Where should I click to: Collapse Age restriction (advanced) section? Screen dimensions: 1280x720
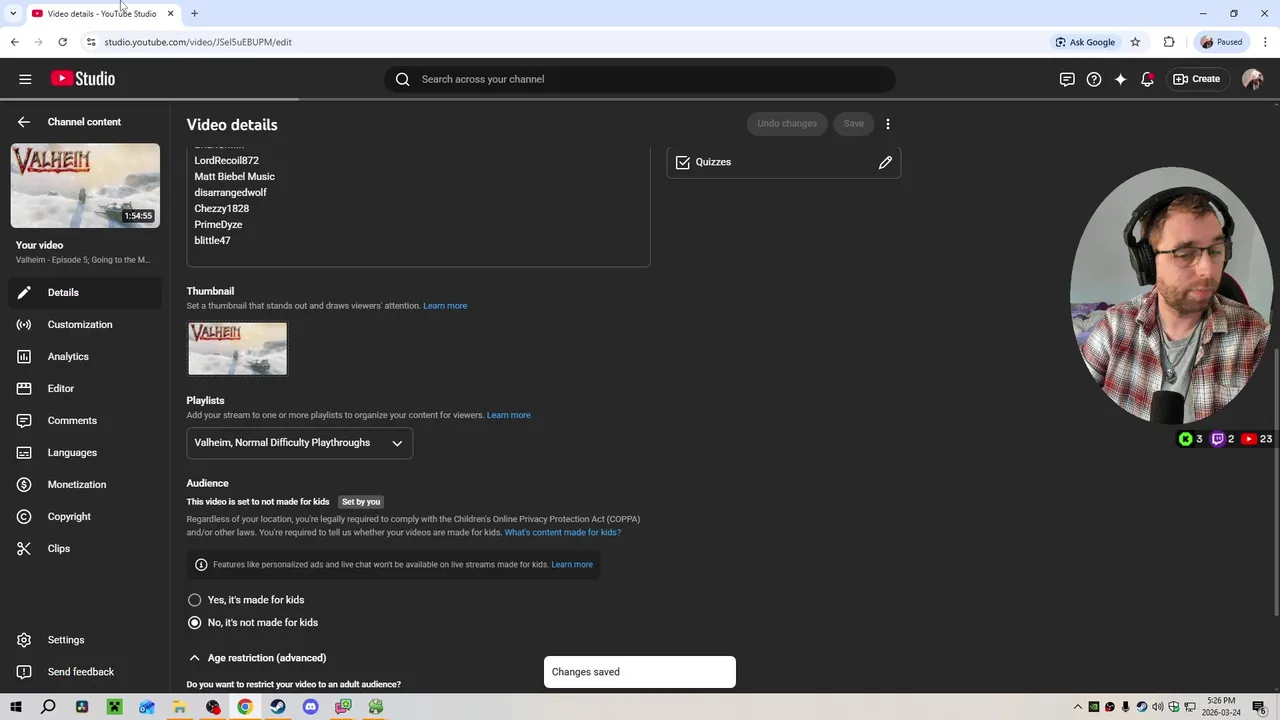pos(195,658)
